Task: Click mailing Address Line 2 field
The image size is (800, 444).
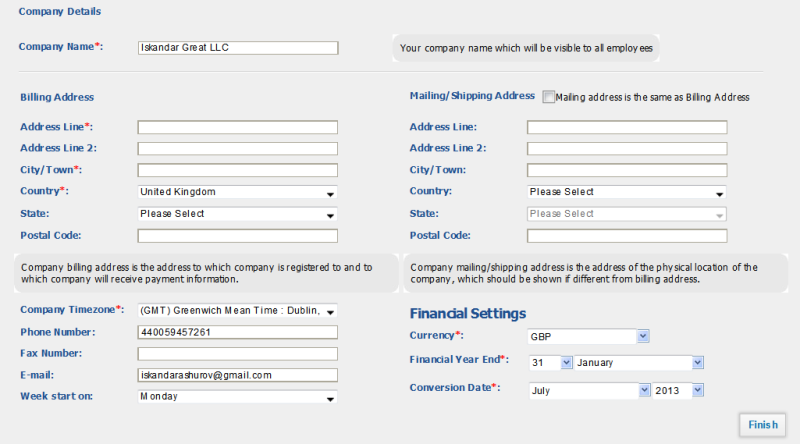Action: click(627, 149)
